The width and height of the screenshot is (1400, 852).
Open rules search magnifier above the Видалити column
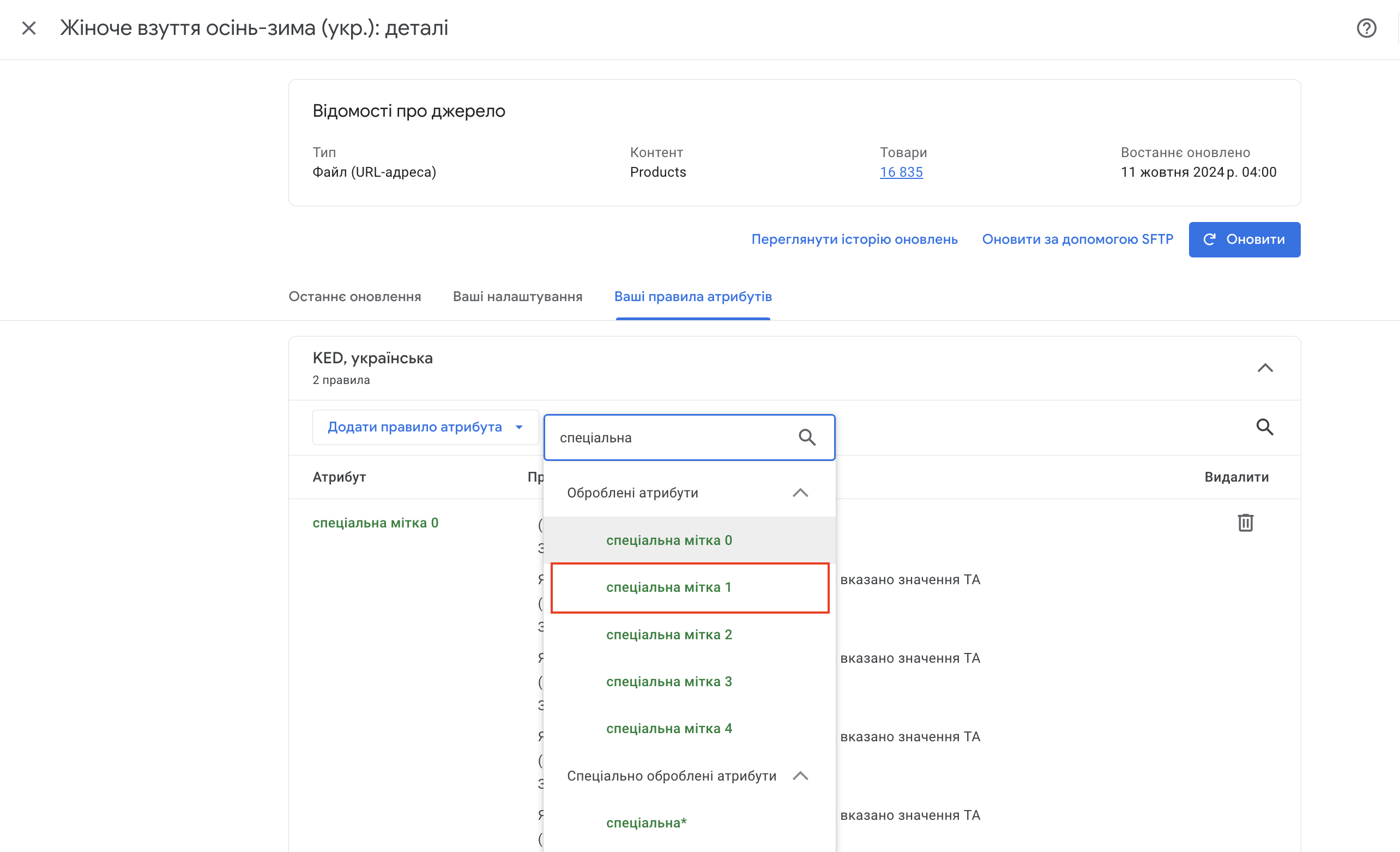pyautogui.click(x=1264, y=427)
